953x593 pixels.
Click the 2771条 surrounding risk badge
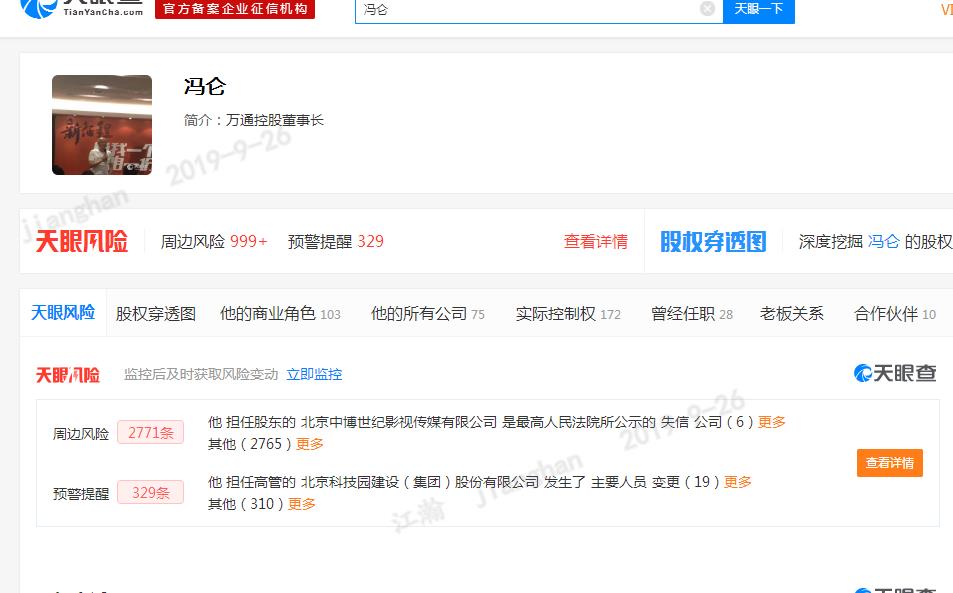point(150,433)
